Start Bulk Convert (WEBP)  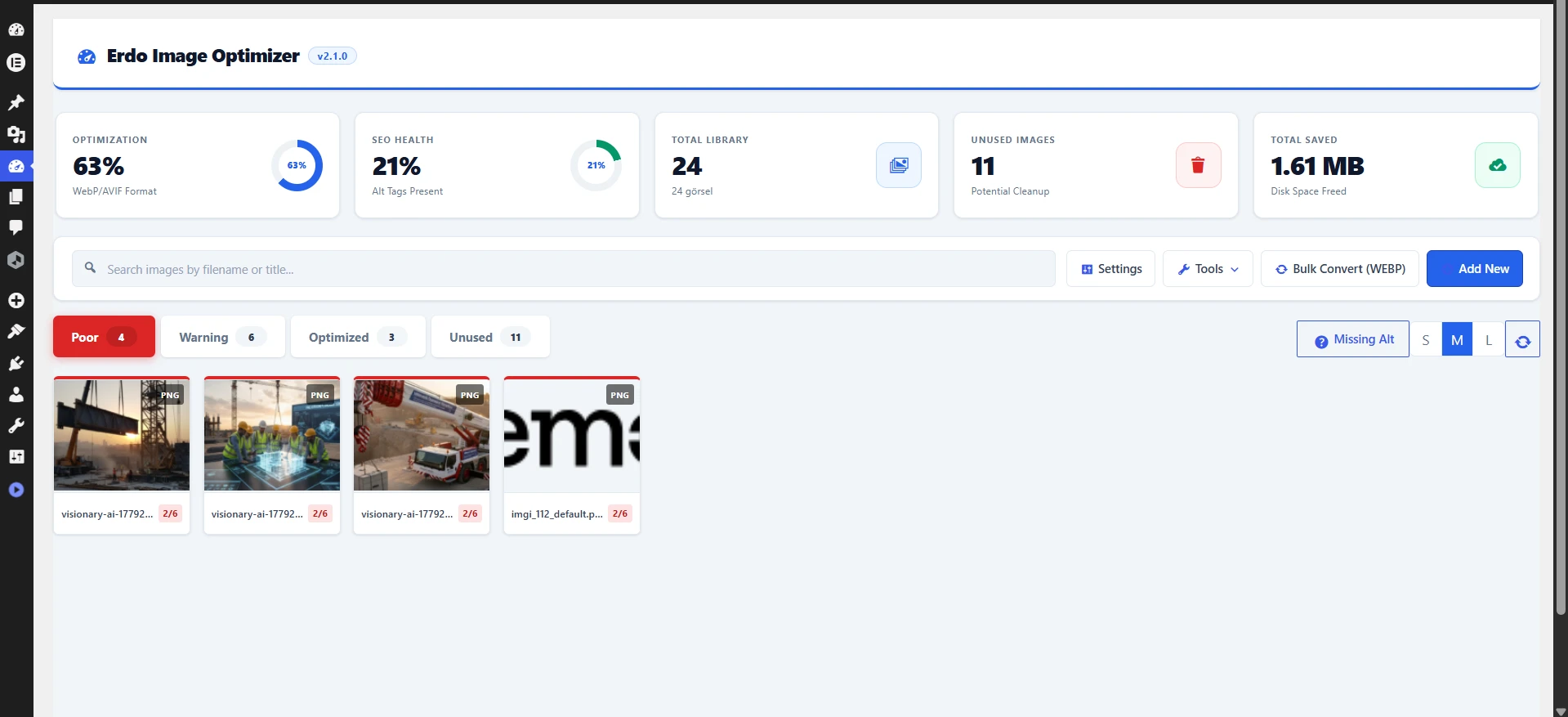coord(1340,269)
